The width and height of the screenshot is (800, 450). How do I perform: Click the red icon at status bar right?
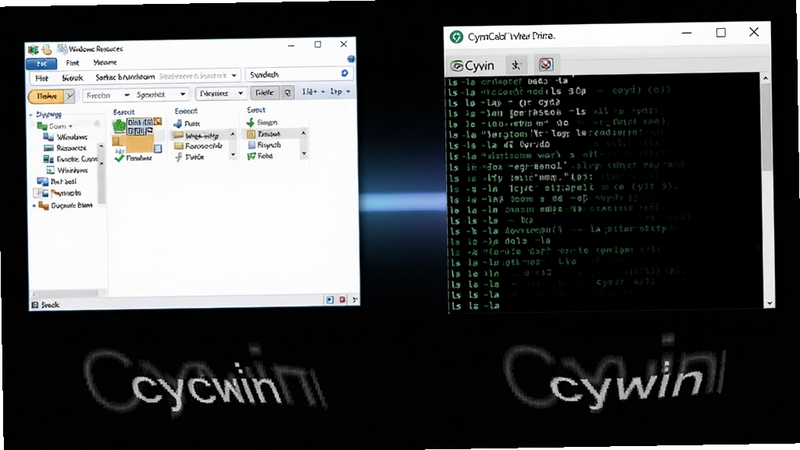point(342,300)
